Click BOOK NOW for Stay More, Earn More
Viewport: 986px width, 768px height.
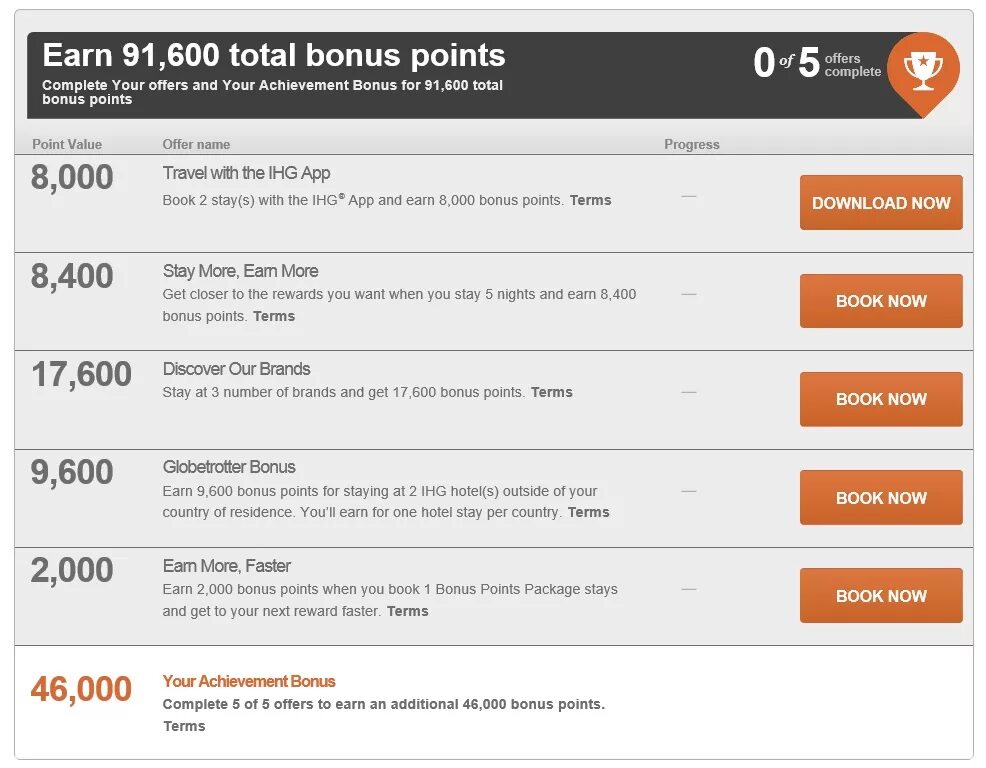coord(881,301)
